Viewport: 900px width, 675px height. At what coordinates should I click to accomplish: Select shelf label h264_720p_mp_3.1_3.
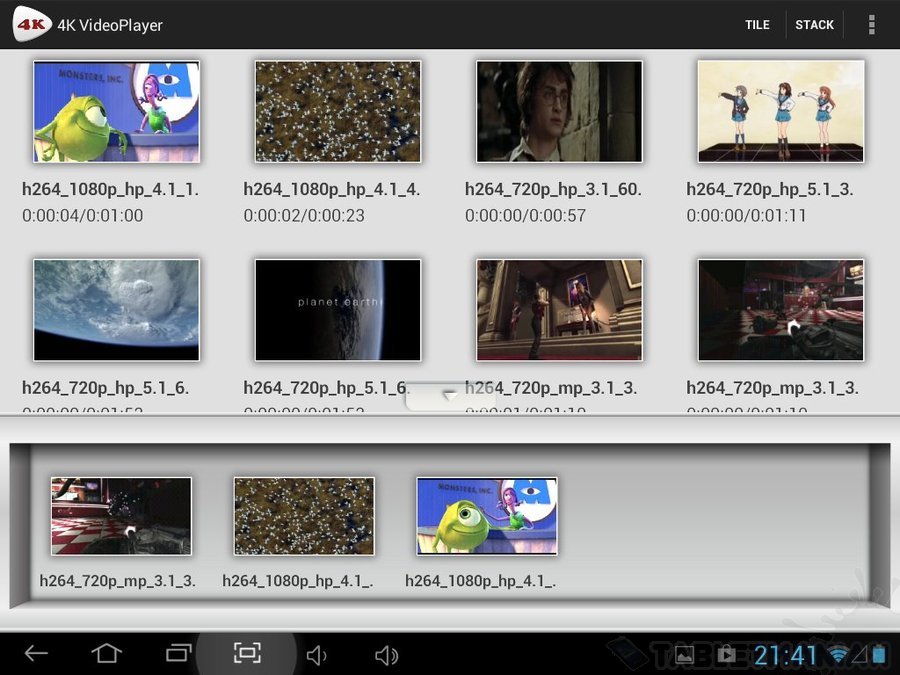click(118, 581)
